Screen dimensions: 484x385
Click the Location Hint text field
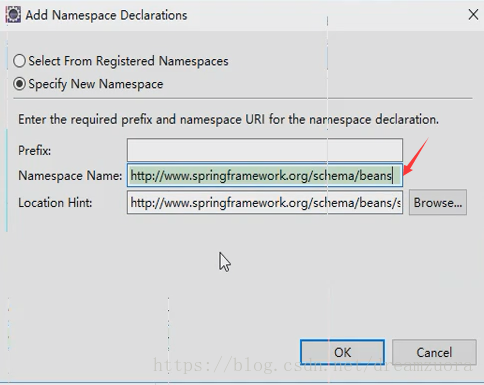(x=265, y=202)
